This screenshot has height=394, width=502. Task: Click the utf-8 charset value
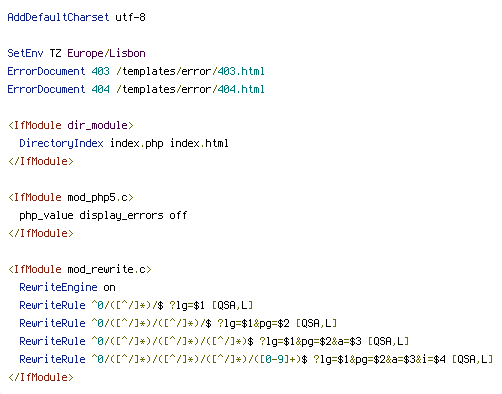[130, 17]
